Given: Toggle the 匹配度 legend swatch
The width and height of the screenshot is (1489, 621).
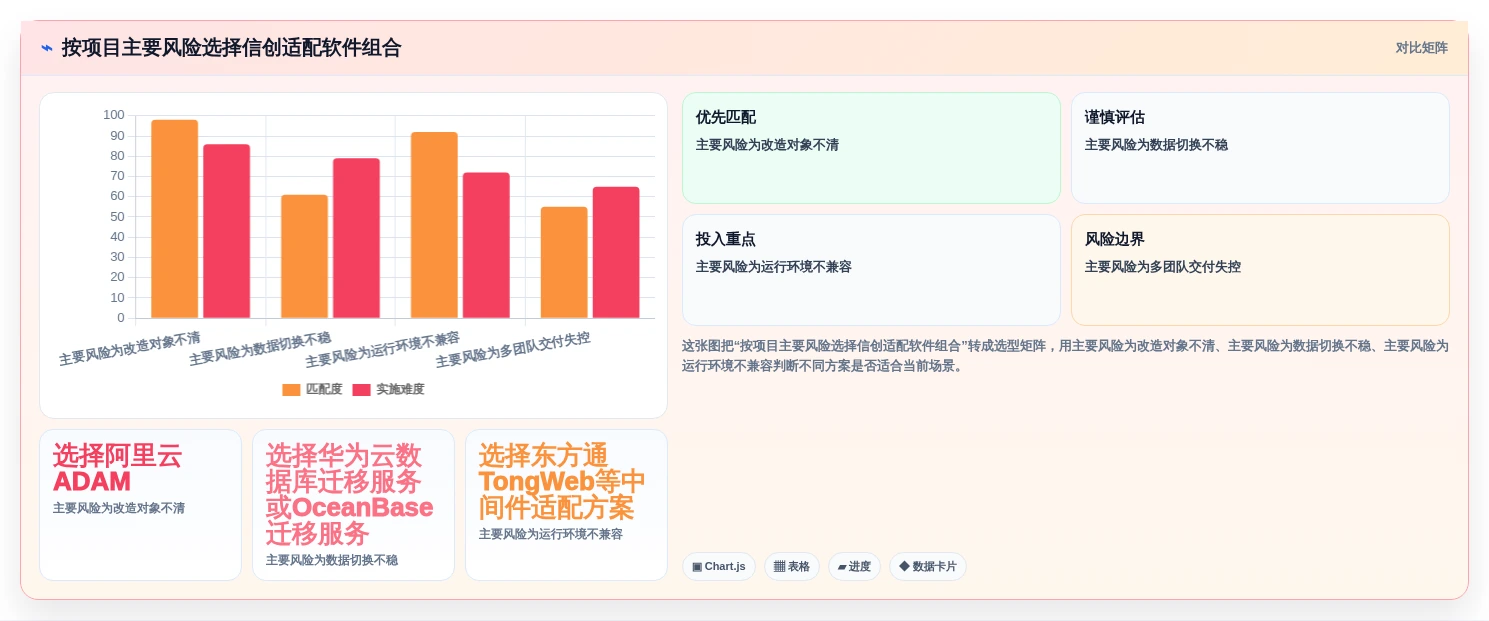Looking at the screenshot, I should coord(291,390).
